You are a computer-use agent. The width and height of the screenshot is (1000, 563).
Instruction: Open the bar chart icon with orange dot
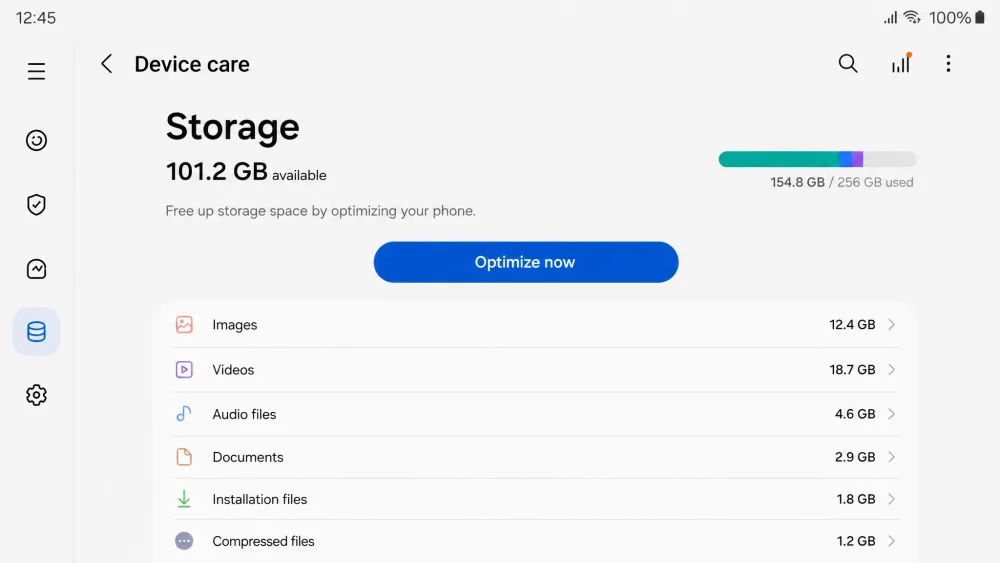point(901,63)
